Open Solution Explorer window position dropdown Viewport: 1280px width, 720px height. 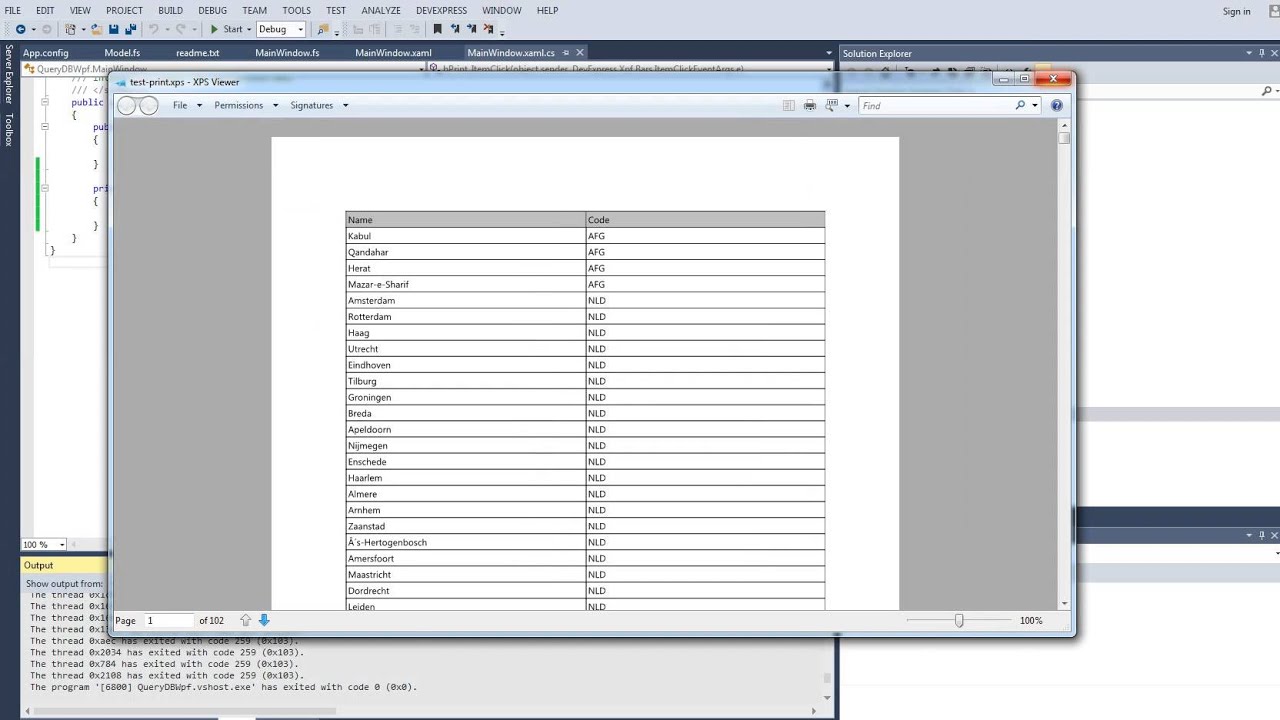click(x=1248, y=53)
